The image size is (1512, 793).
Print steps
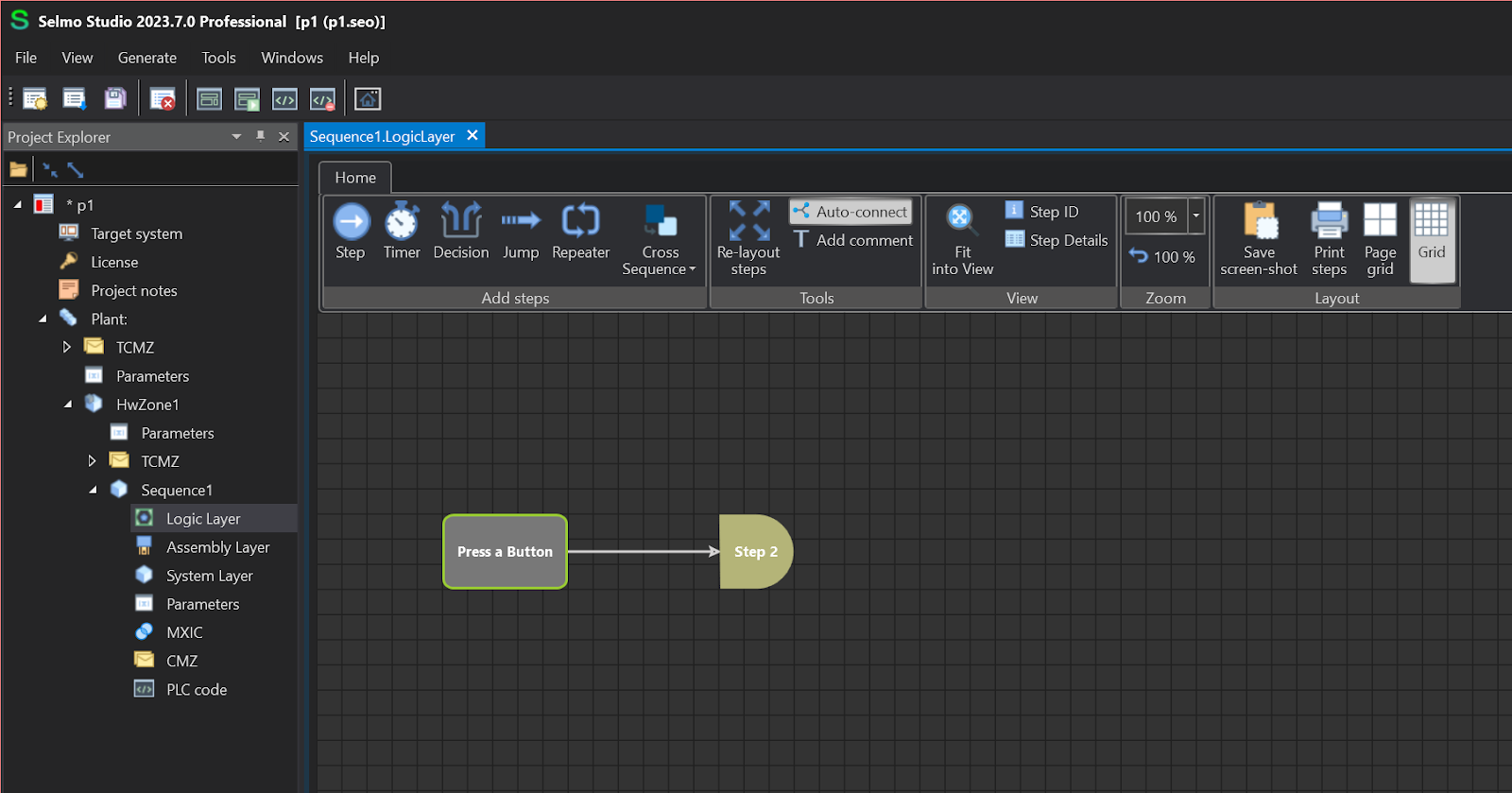pyautogui.click(x=1329, y=240)
